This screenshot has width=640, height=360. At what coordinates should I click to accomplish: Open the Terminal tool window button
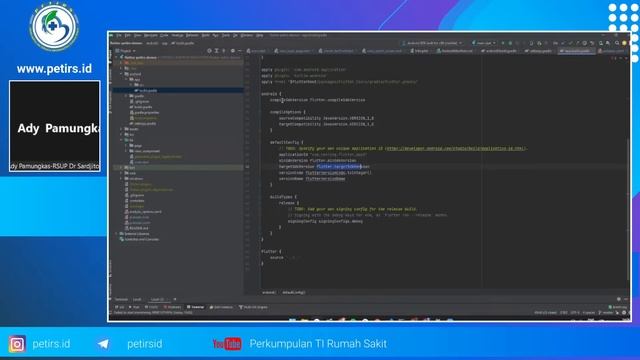tap(196, 307)
